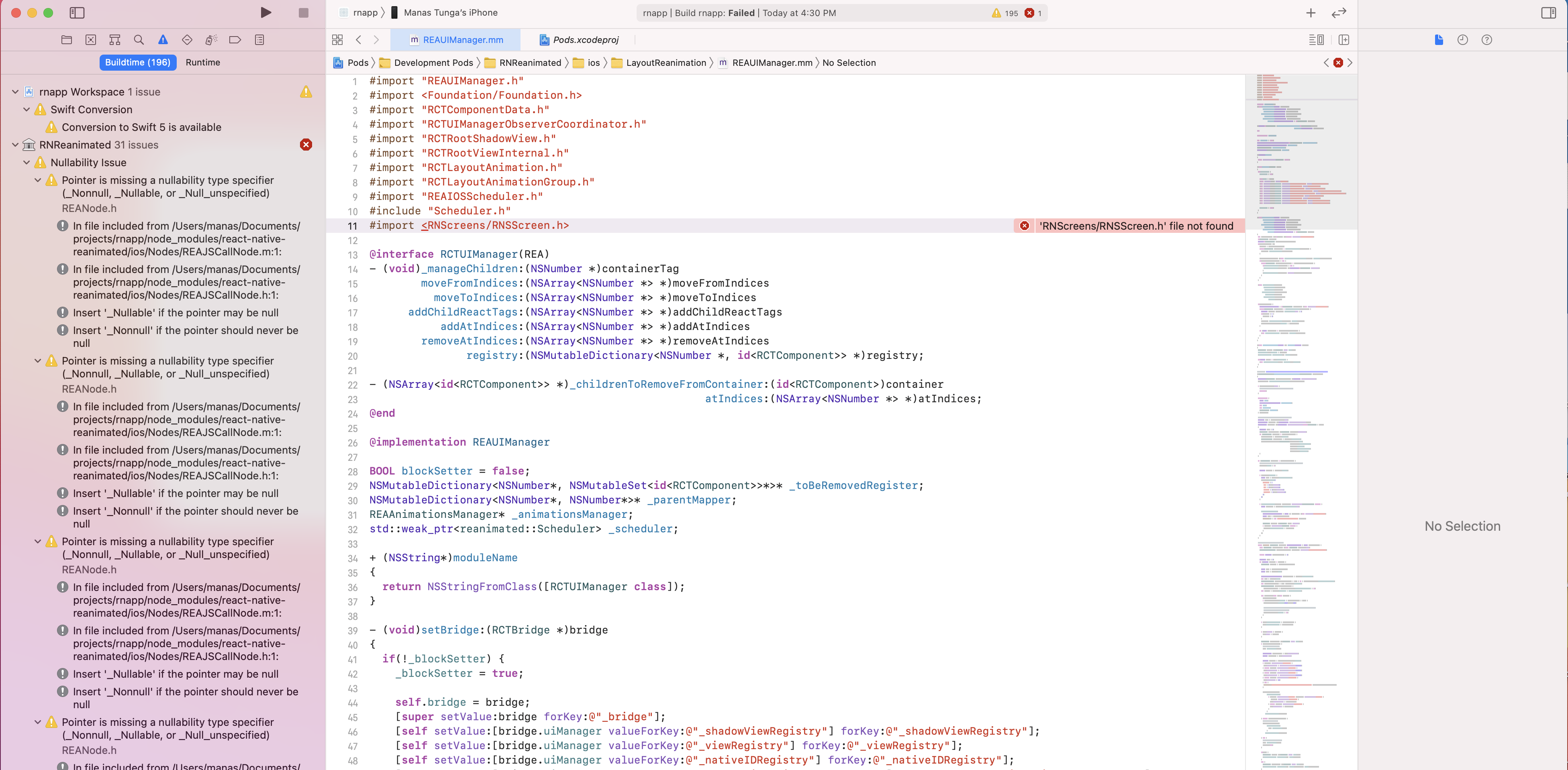The image size is (1568, 770).
Task: Open the Project navigator folder icon
Action: click(x=67, y=40)
